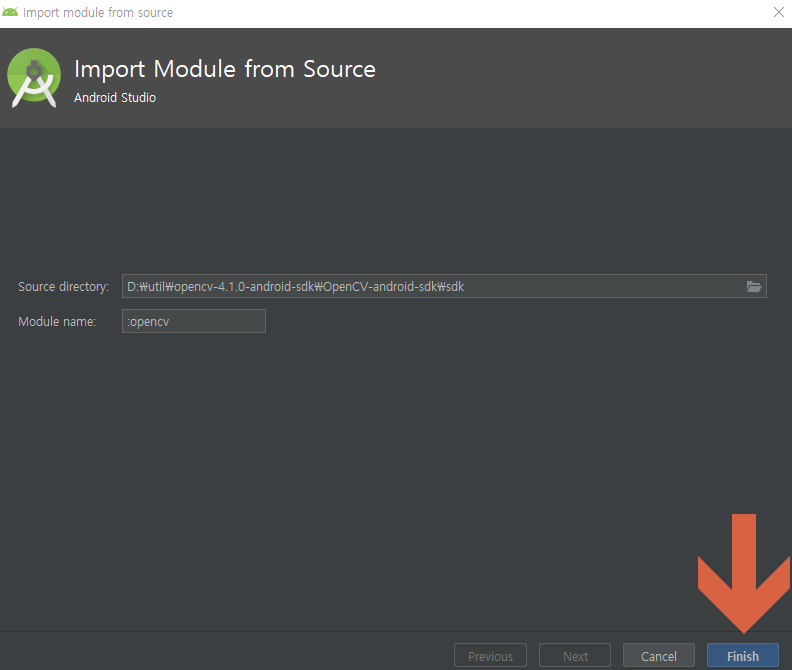Click the small Android icon in title bar

(x=10, y=12)
